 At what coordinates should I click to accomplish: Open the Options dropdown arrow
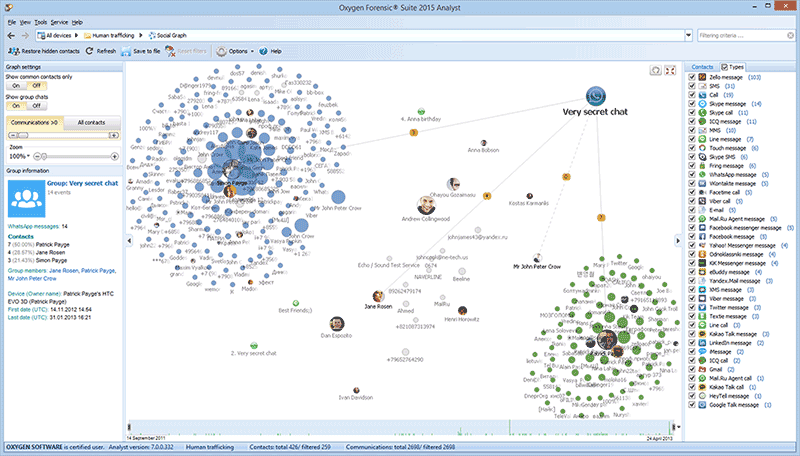[x=252, y=51]
